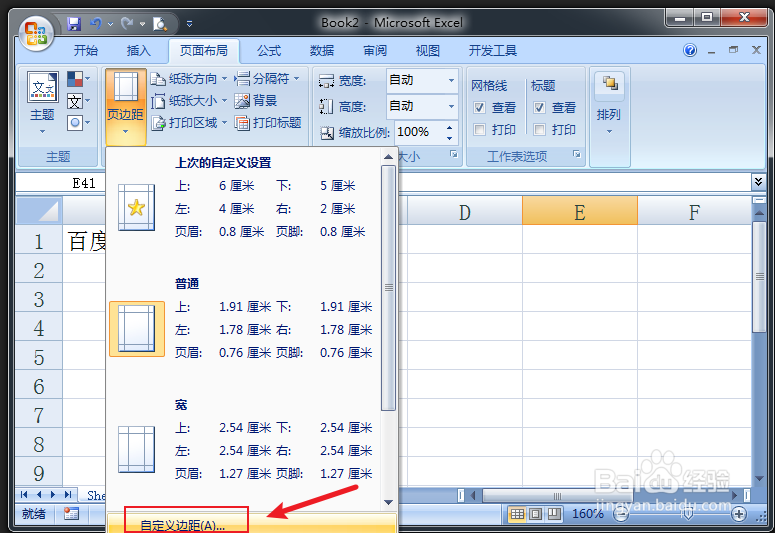Select 上次的自定义设置 margin preset
The image size is (775, 533).
tap(244, 208)
